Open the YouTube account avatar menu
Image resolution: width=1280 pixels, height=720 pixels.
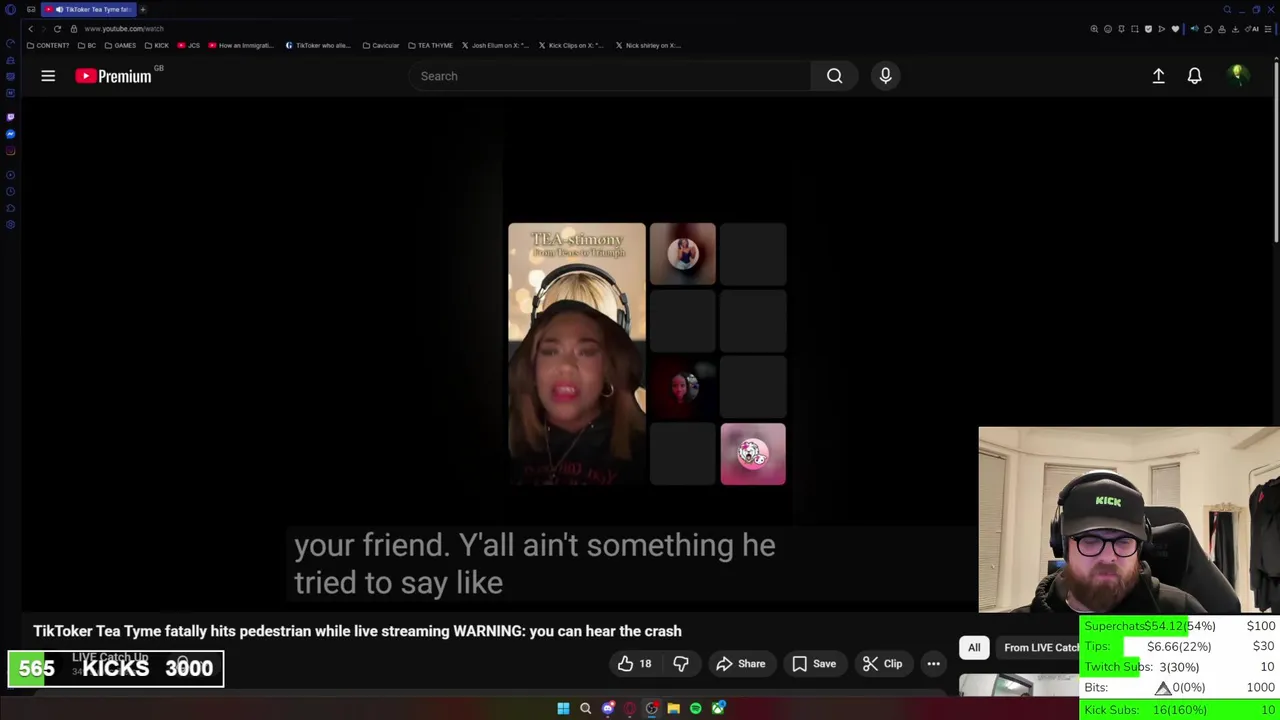[x=1237, y=75]
